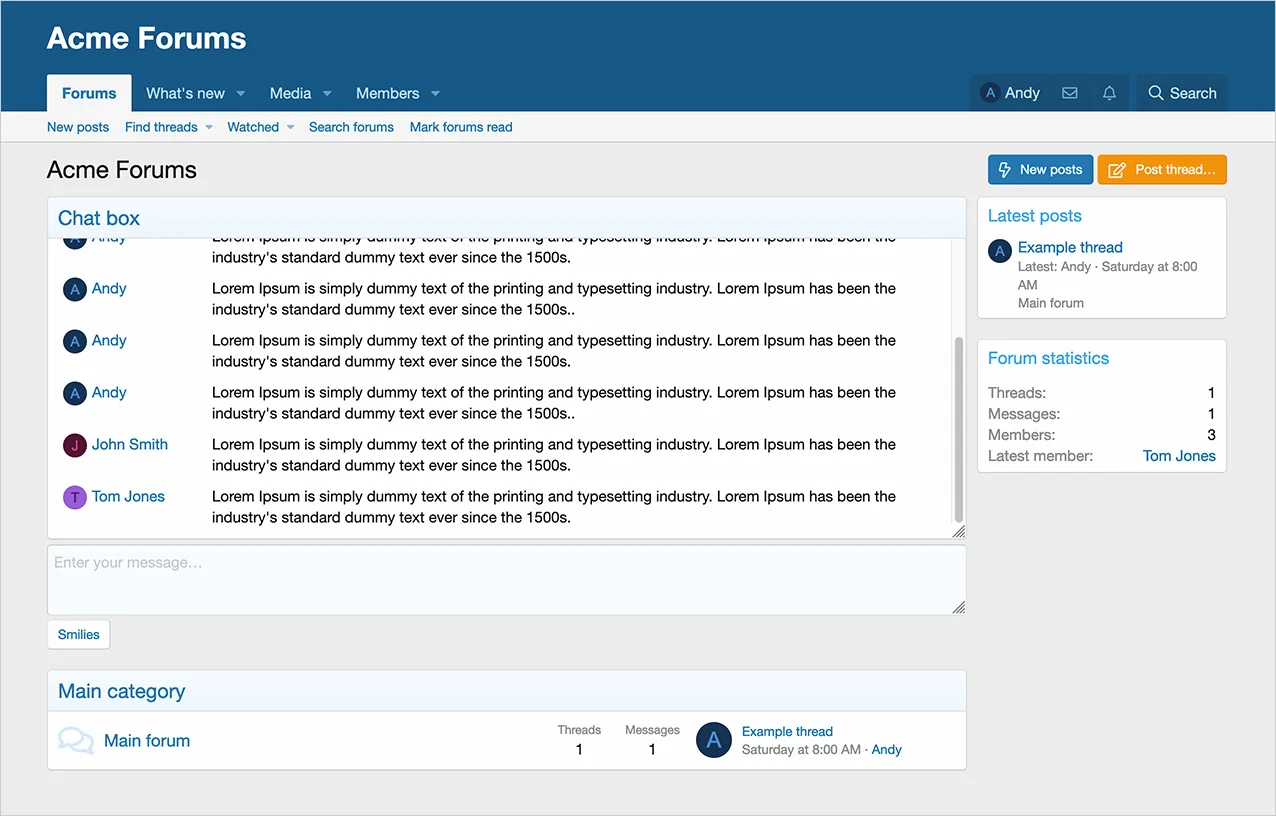This screenshot has width=1276, height=816.
Task: Open the inbox envelope icon
Action: 1069,93
